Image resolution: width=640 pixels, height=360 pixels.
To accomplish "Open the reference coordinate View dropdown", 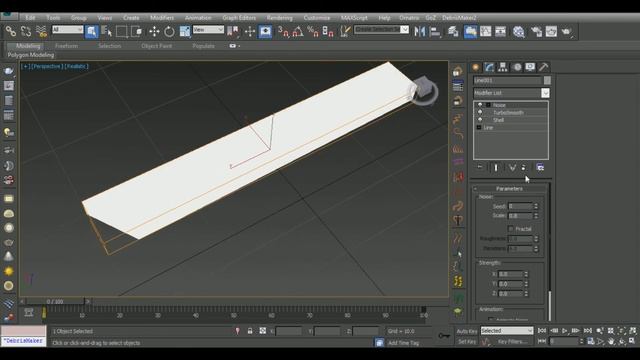I will pyautogui.click(x=208, y=30).
